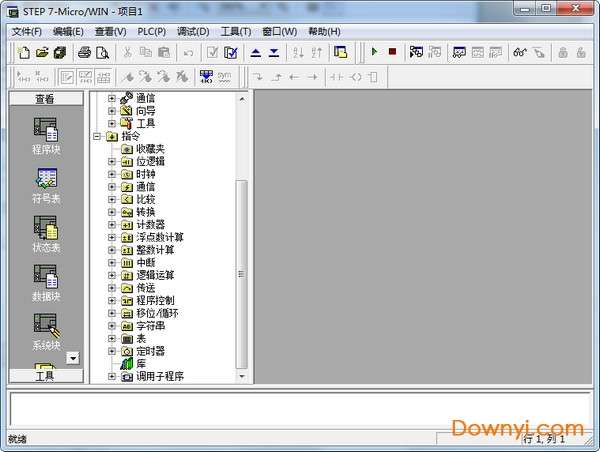Viewport: 600px width, 452px height.
Task: Click the cut scissors icon
Action: click(x=127, y=52)
